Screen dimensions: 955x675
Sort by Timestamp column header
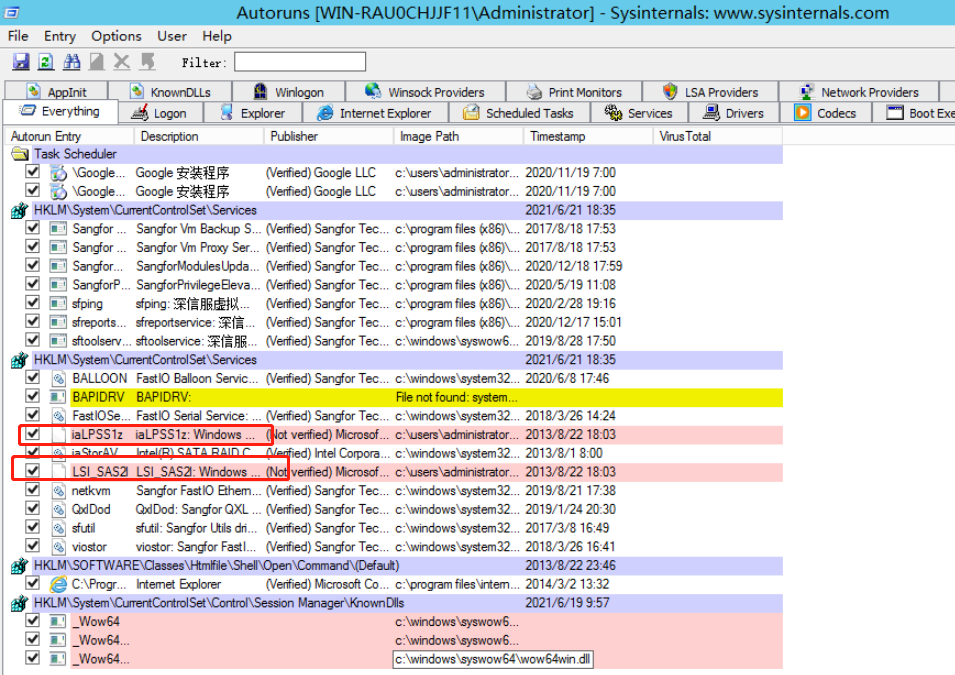click(558, 136)
